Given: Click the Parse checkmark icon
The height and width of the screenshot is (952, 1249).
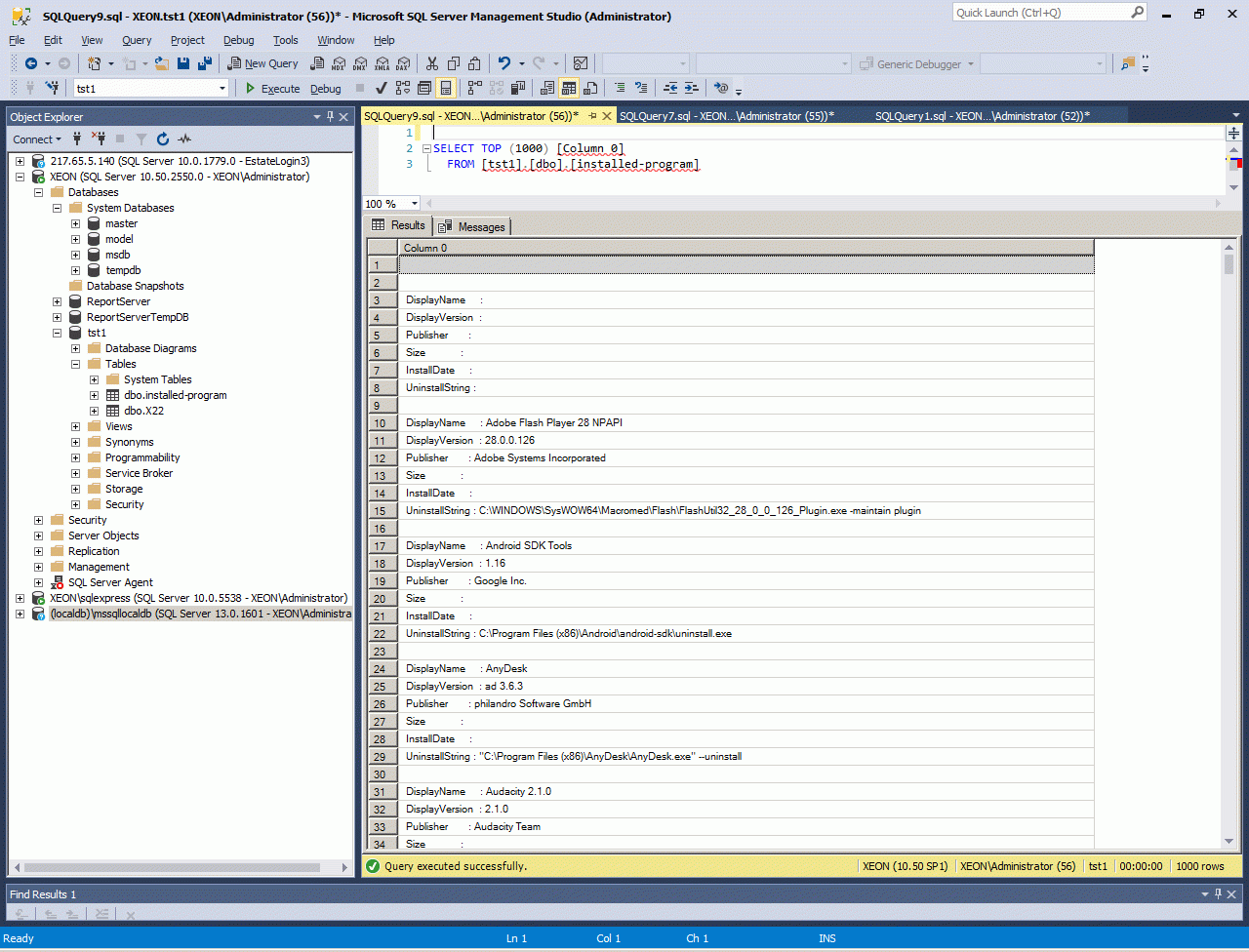Looking at the screenshot, I should [x=382, y=89].
